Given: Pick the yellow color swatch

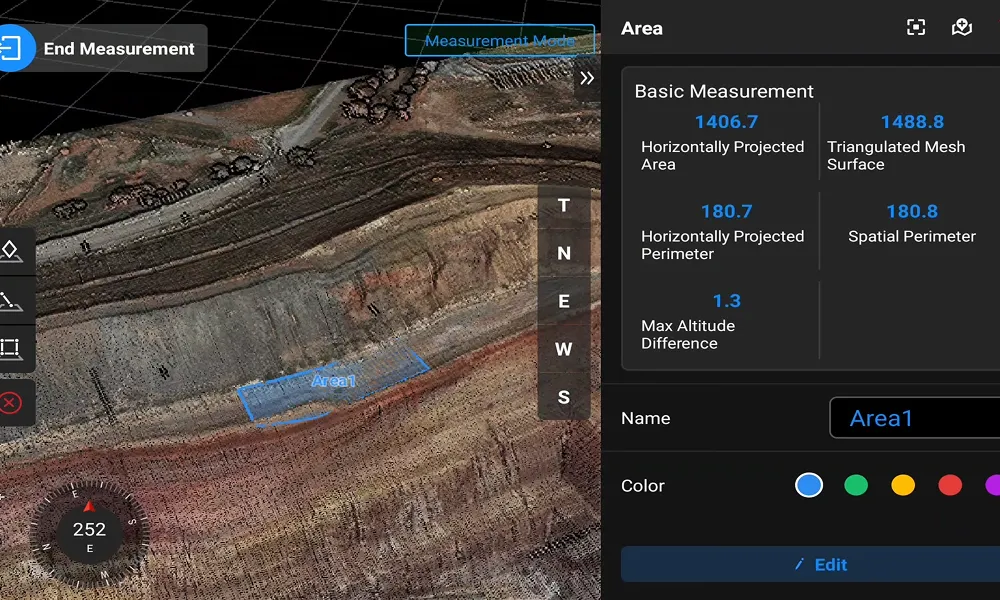Looking at the screenshot, I should 903,486.
